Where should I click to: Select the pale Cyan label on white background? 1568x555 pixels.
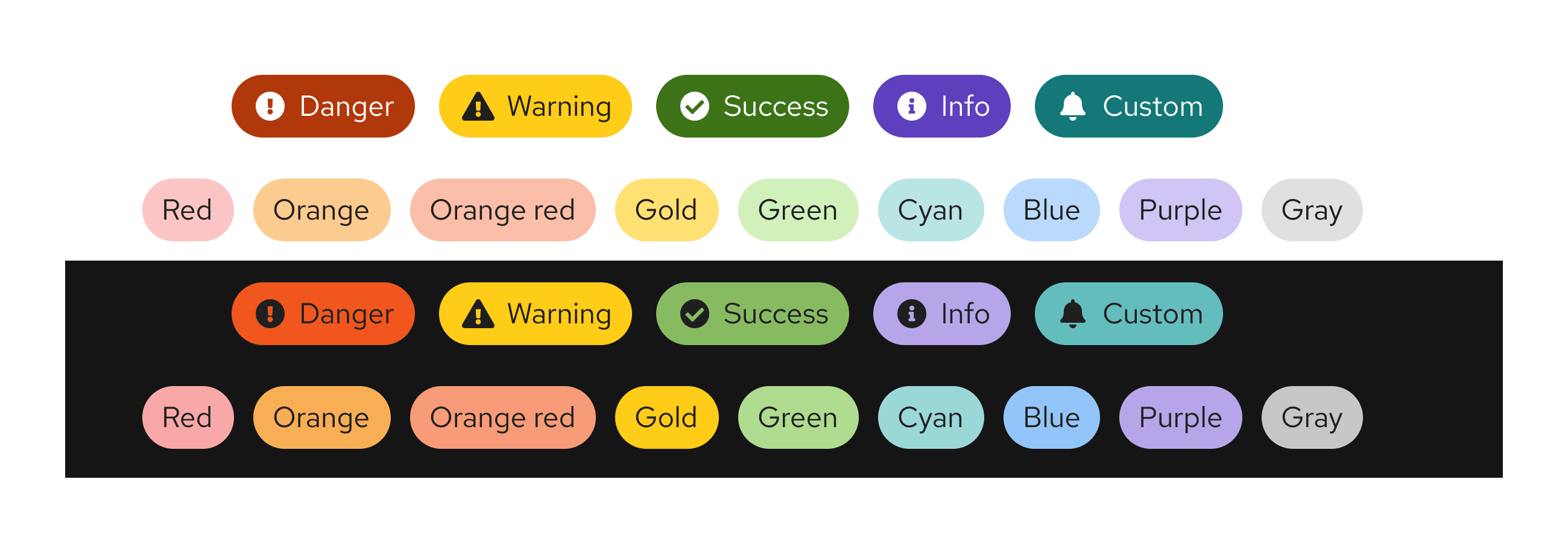(930, 210)
